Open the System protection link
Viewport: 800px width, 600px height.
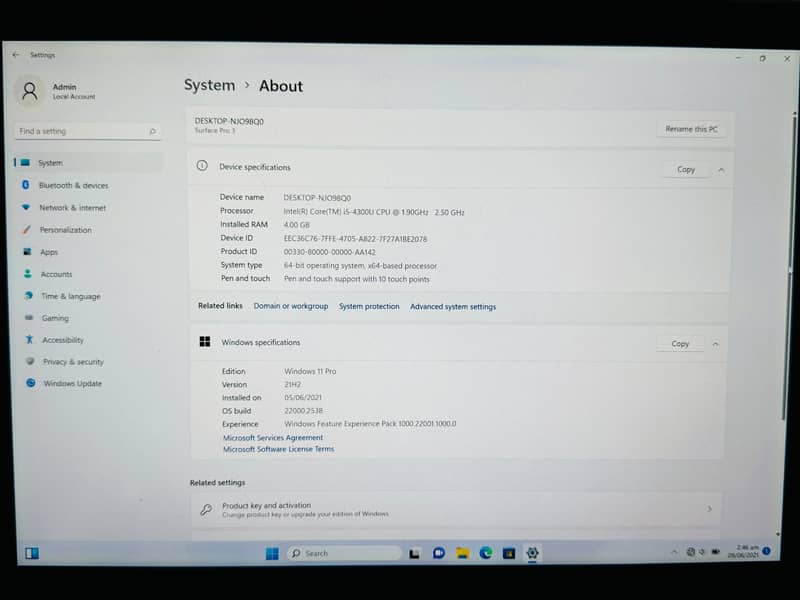pos(369,306)
